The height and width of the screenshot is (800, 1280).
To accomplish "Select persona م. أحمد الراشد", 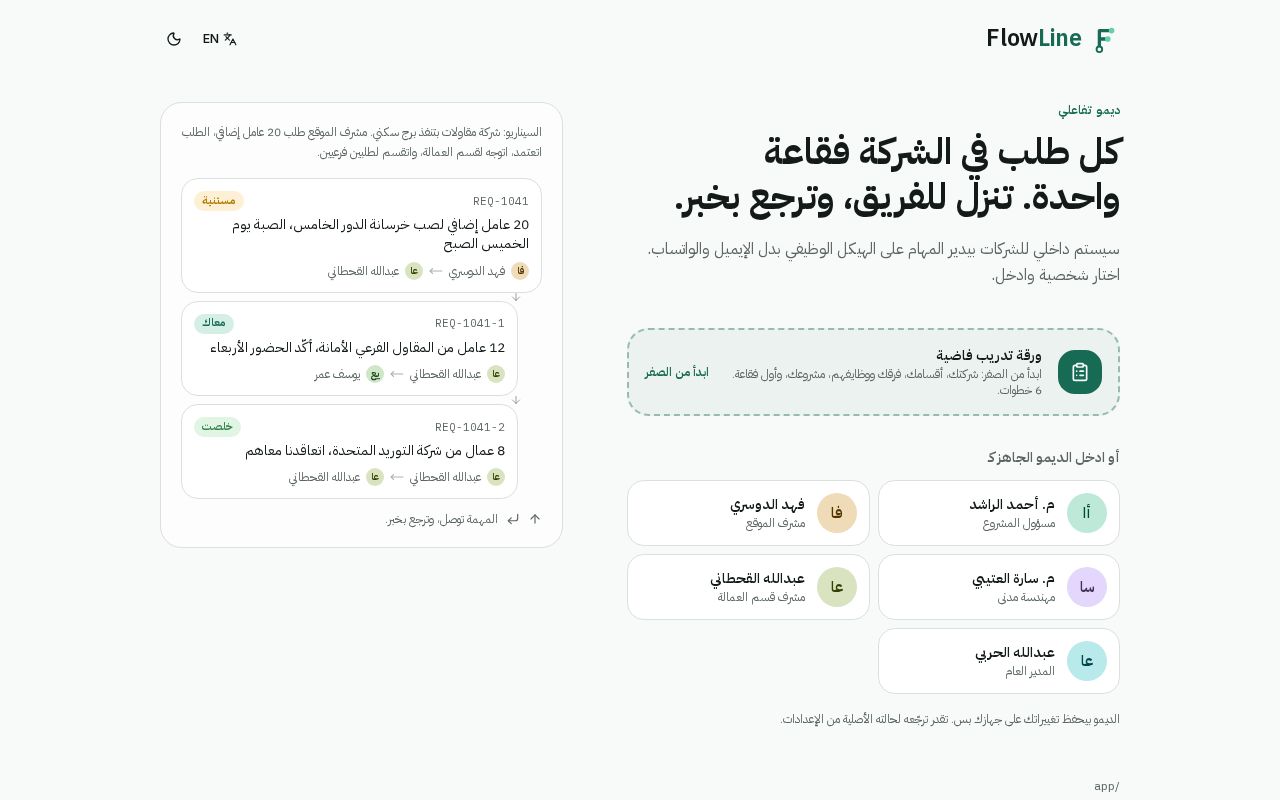I will [x=999, y=513].
